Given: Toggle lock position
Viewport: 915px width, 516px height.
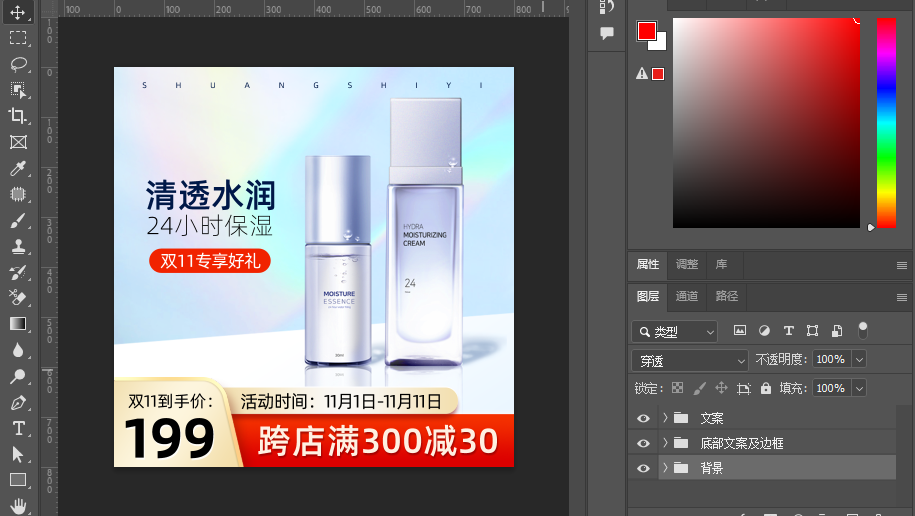Looking at the screenshot, I should (x=721, y=388).
